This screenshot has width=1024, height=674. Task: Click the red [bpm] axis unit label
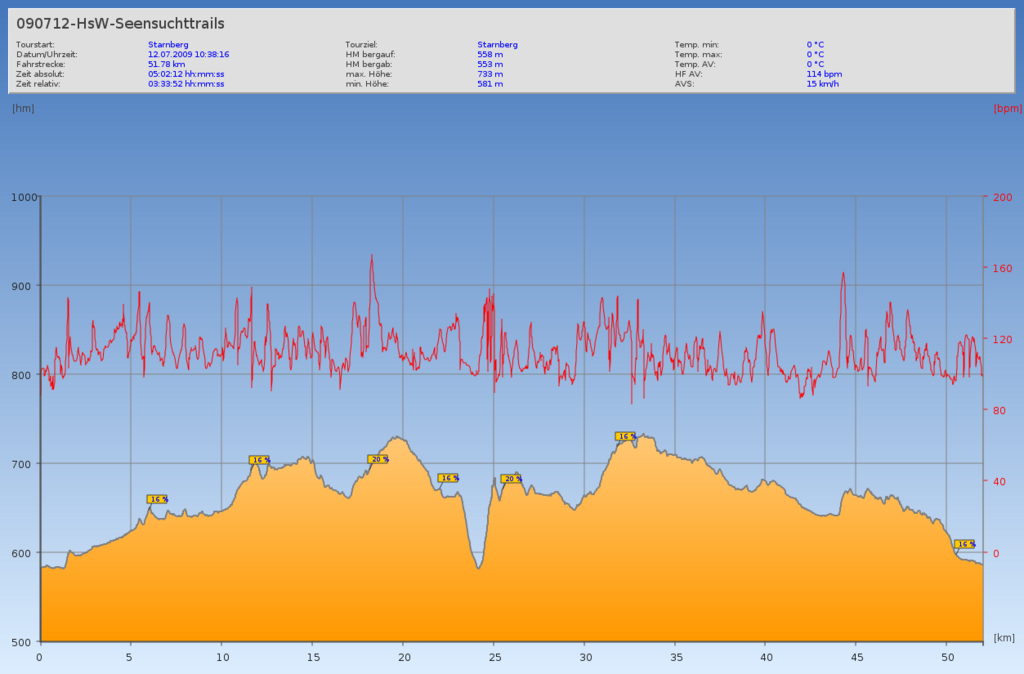[x=1008, y=108]
